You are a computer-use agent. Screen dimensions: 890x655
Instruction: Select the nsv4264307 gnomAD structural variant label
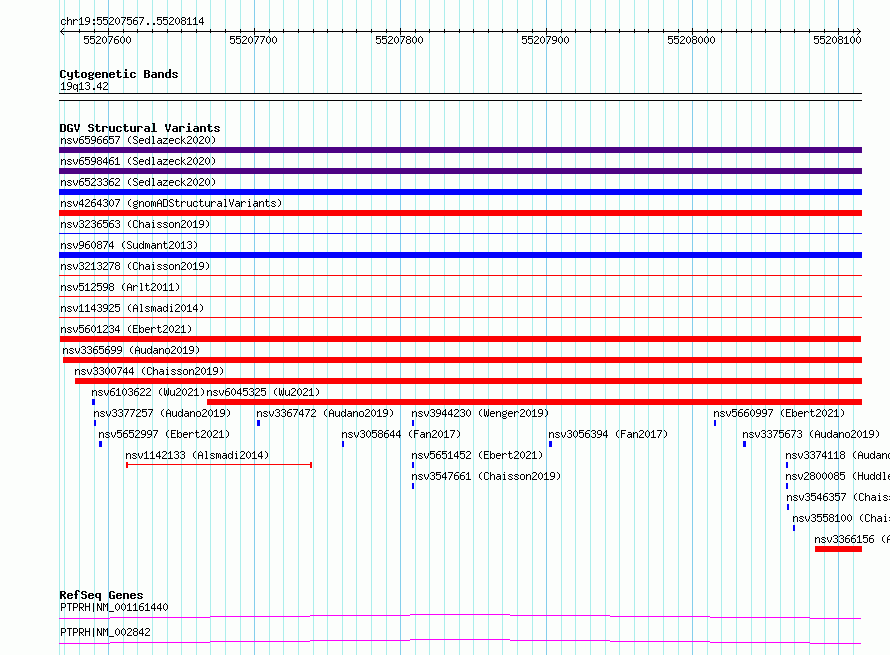tap(171, 203)
